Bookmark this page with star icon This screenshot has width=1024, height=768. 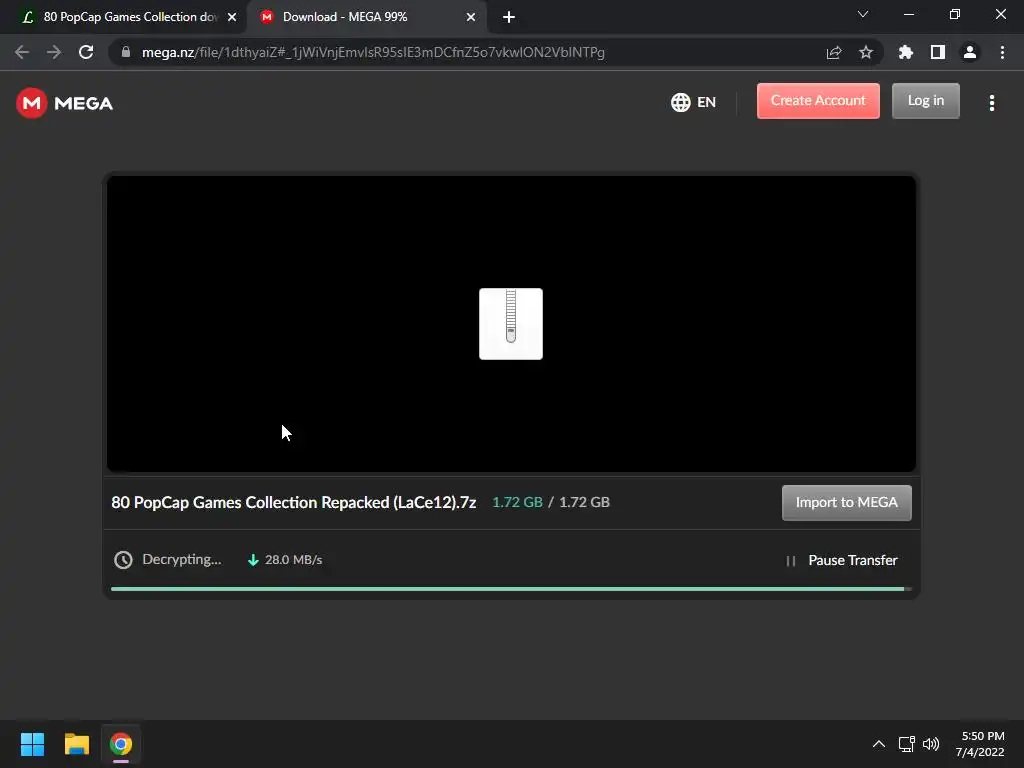[866, 52]
